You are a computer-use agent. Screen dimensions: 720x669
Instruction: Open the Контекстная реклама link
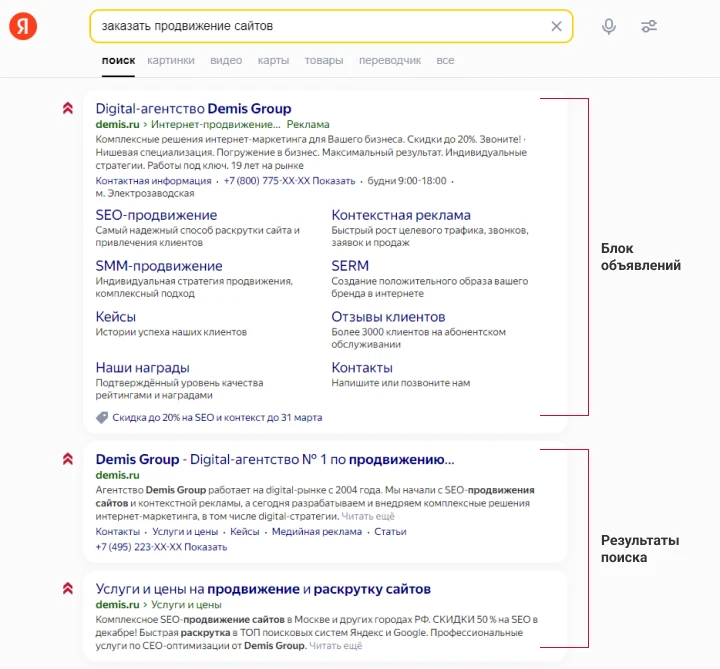coord(401,215)
